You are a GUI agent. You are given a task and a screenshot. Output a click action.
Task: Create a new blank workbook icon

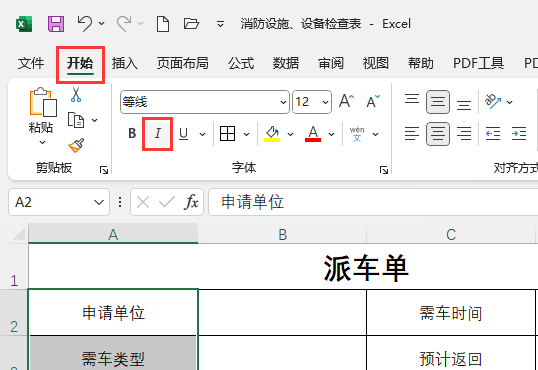coord(163,24)
